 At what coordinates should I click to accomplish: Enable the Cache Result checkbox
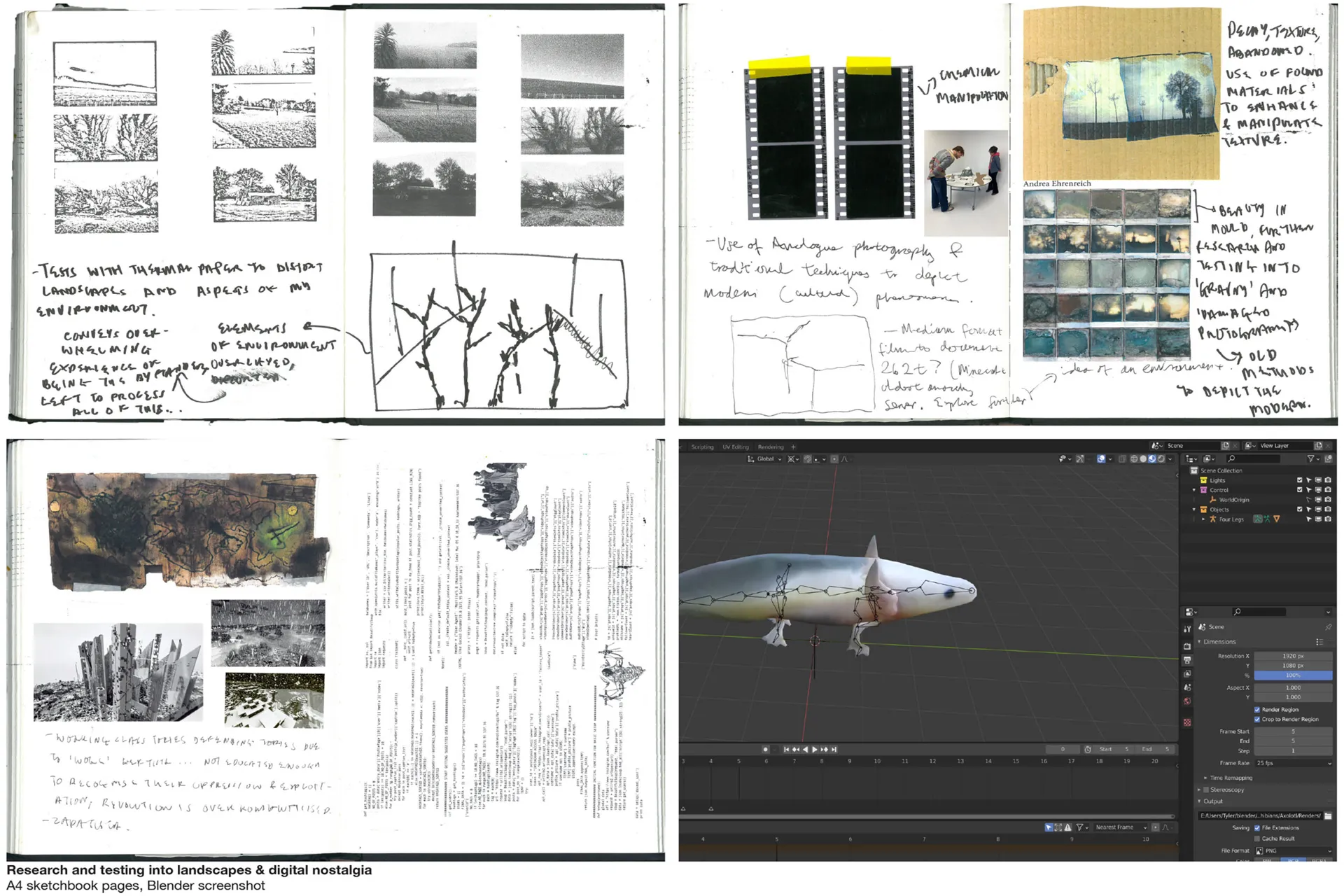click(x=1257, y=839)
